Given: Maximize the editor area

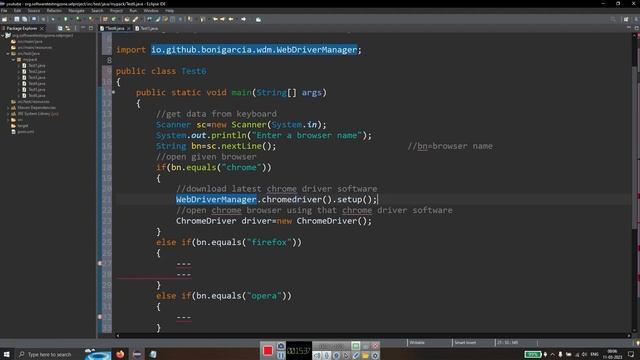Looking at the screenshot, I should coord(636,28).
